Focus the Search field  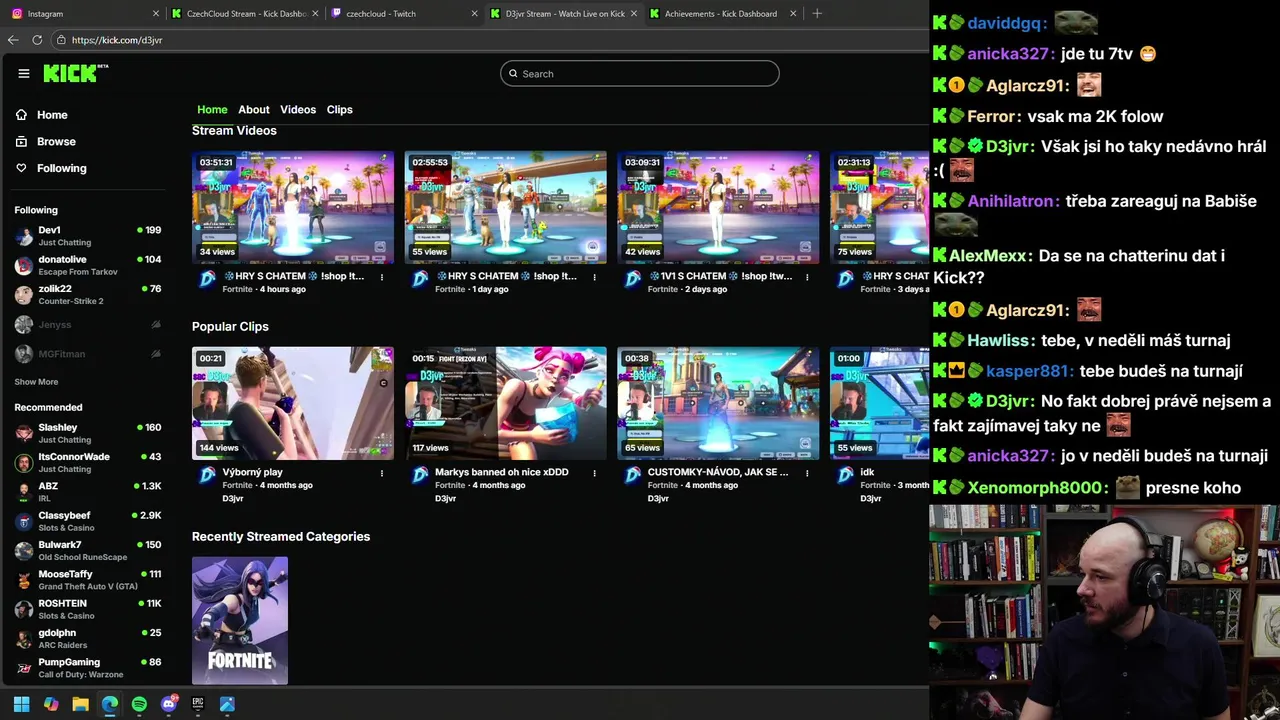click(640, 73)
